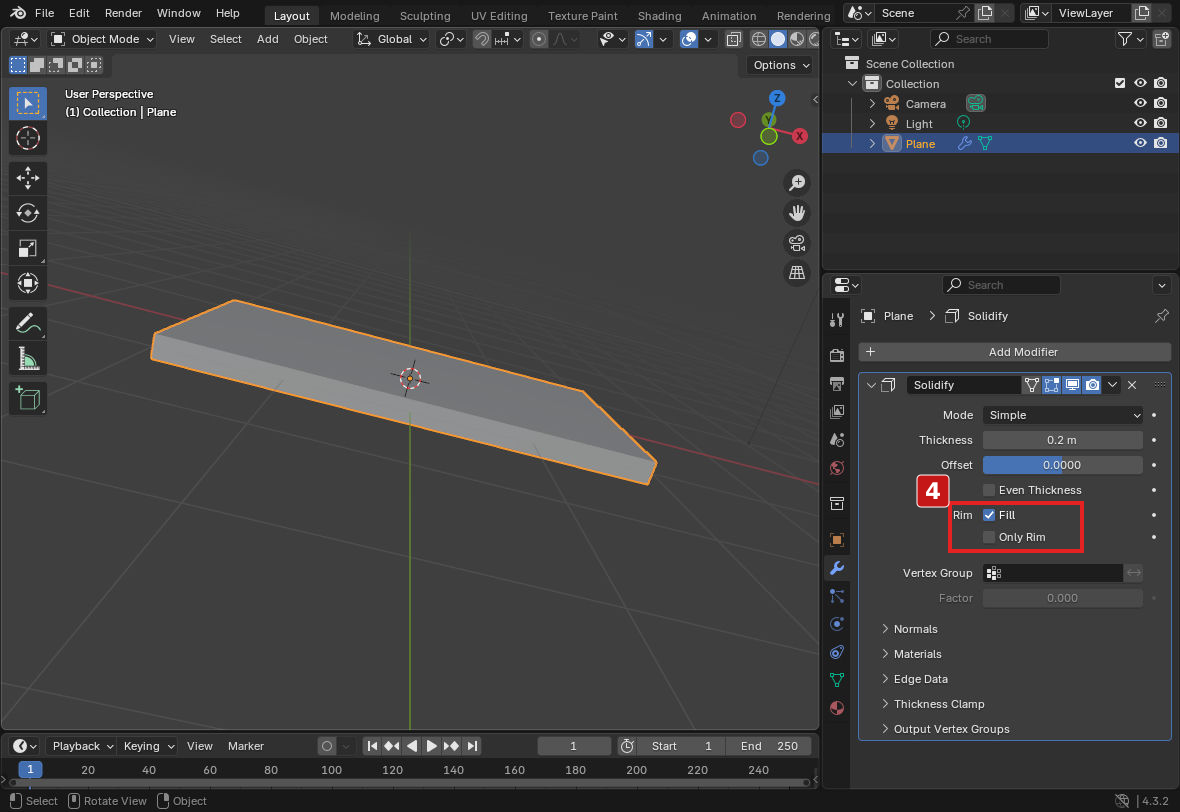Open the Solidify Mode dropdown
The height and width of the screenshot is (812, 1180).
click(1062, 415)
